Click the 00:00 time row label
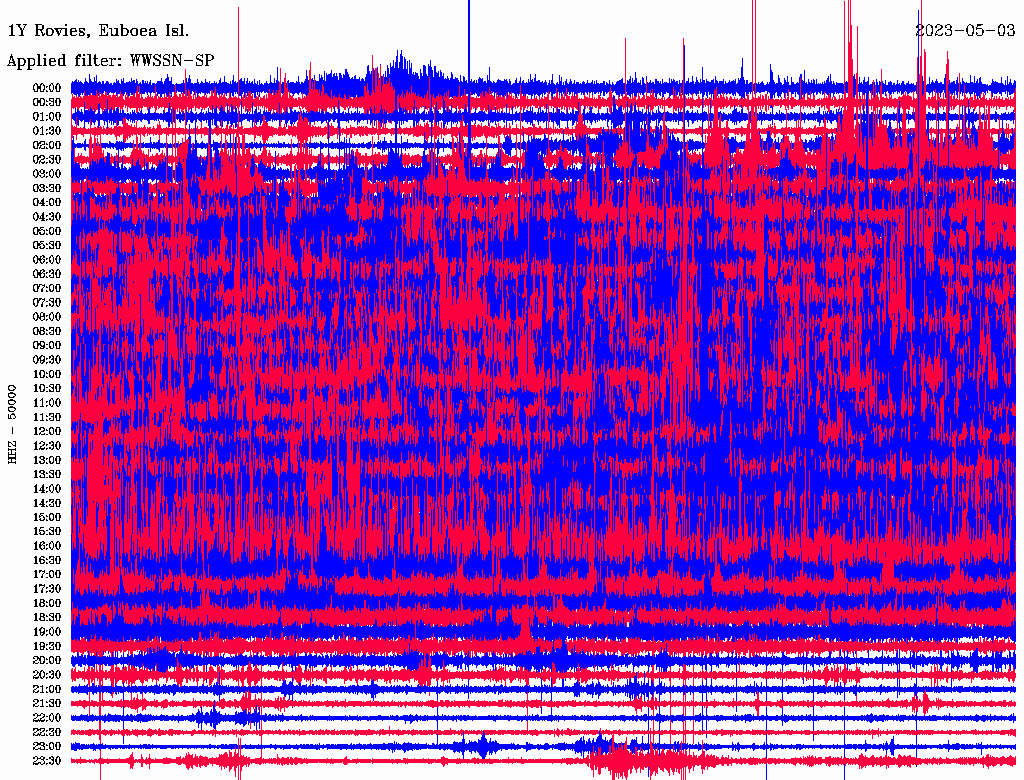 coord(47,88)
